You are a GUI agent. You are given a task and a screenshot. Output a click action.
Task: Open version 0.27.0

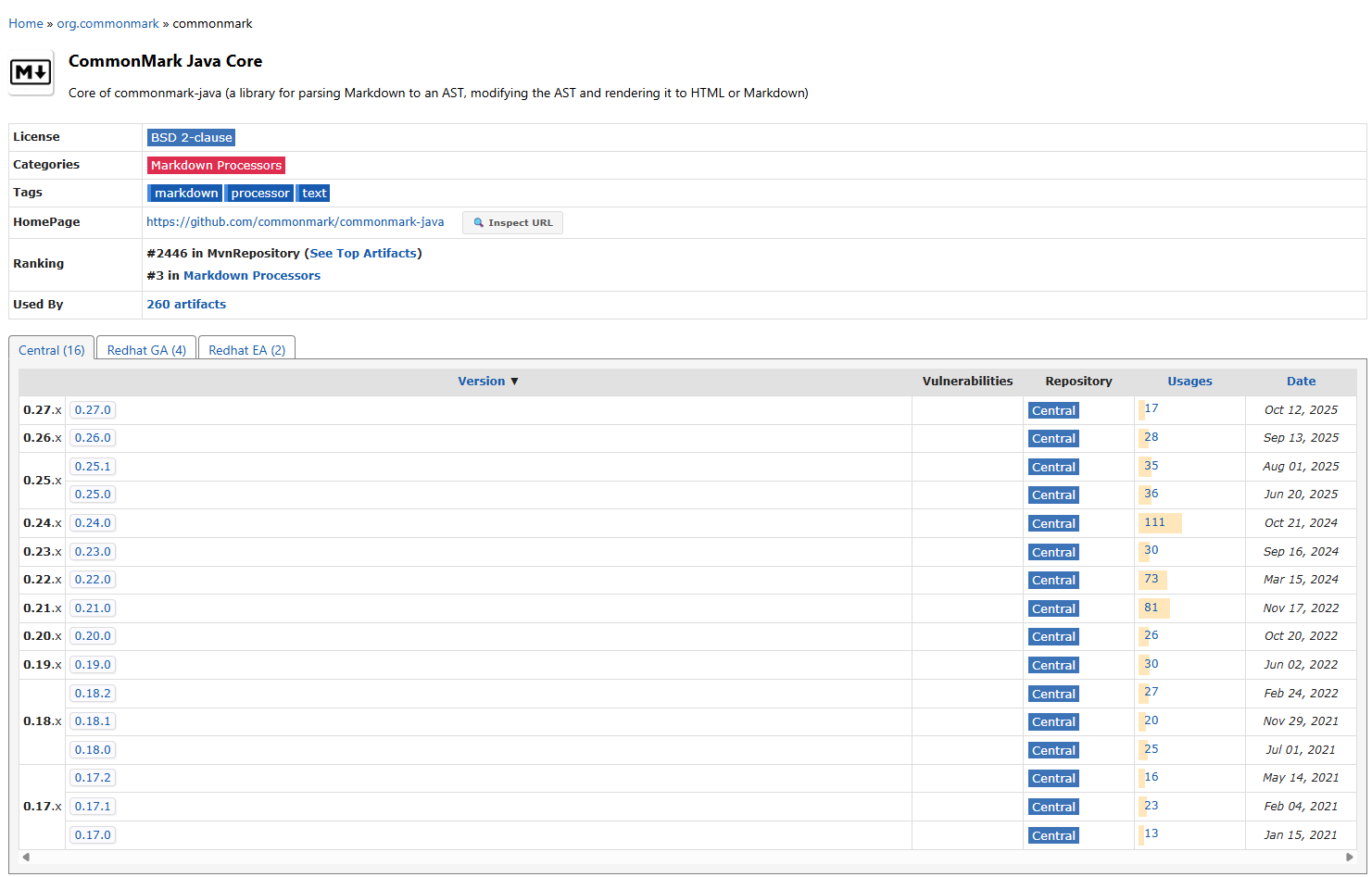pos(93,409)
